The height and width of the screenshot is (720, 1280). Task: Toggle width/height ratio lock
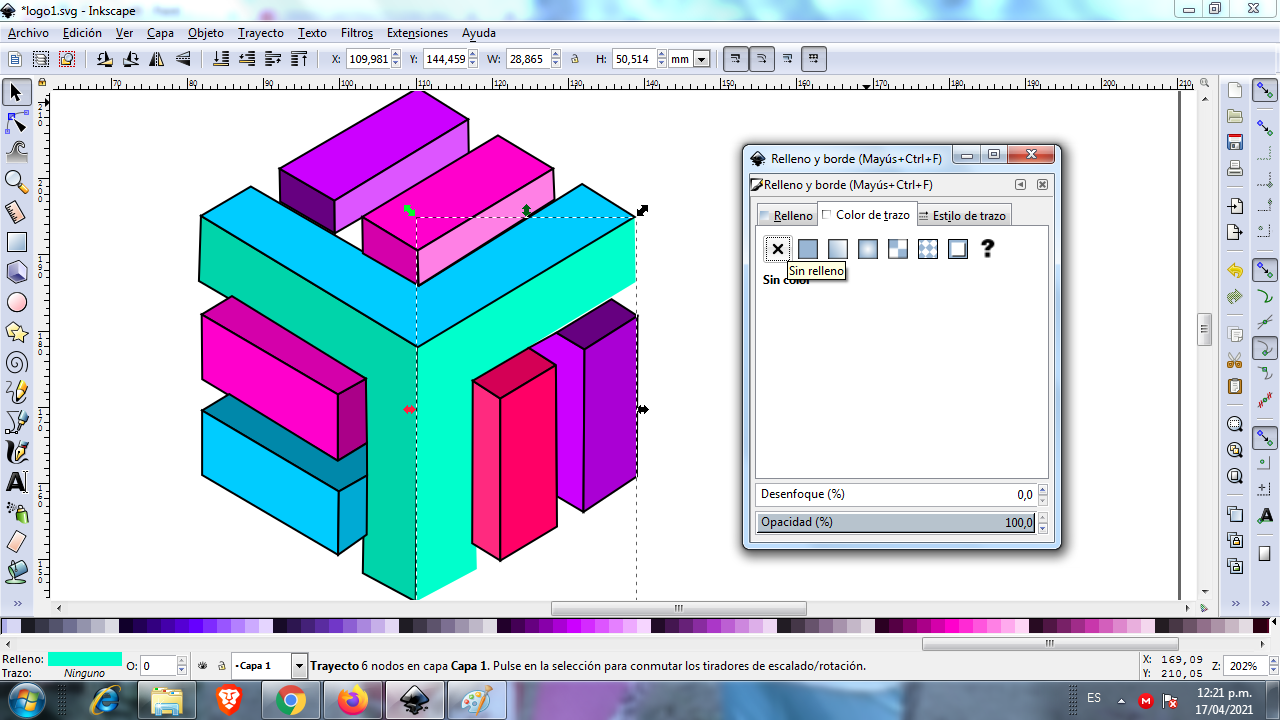[x=575, y=59]
